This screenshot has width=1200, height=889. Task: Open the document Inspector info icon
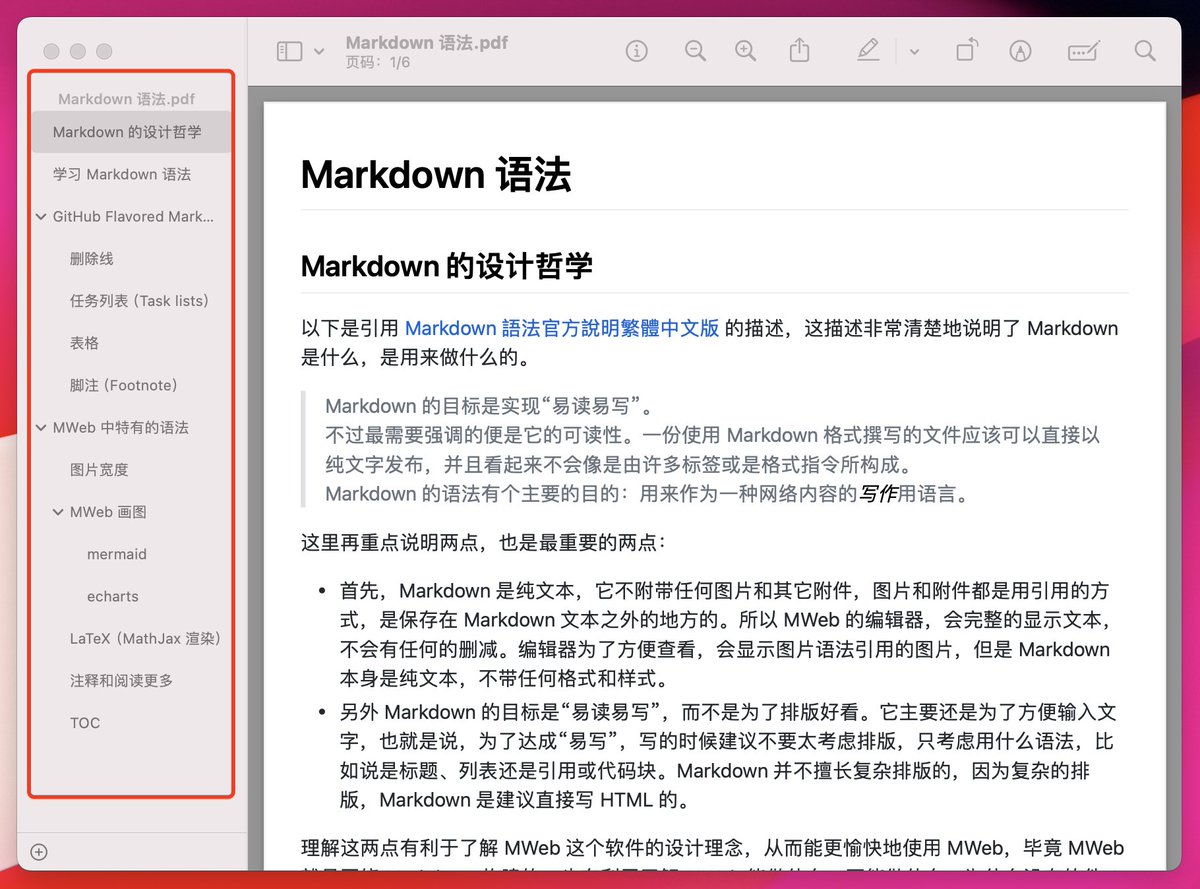click(x=637, y=51)
